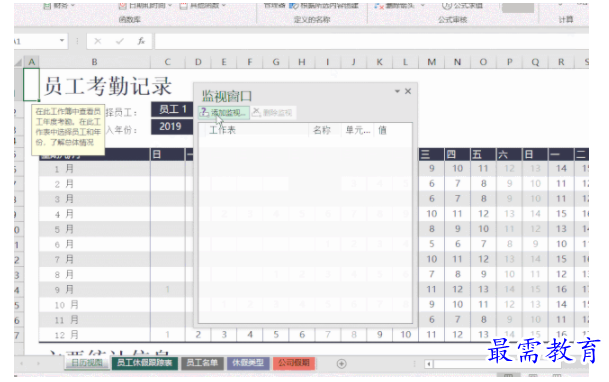Select column D header
This screenshot has width=609, height=382.
198,62
